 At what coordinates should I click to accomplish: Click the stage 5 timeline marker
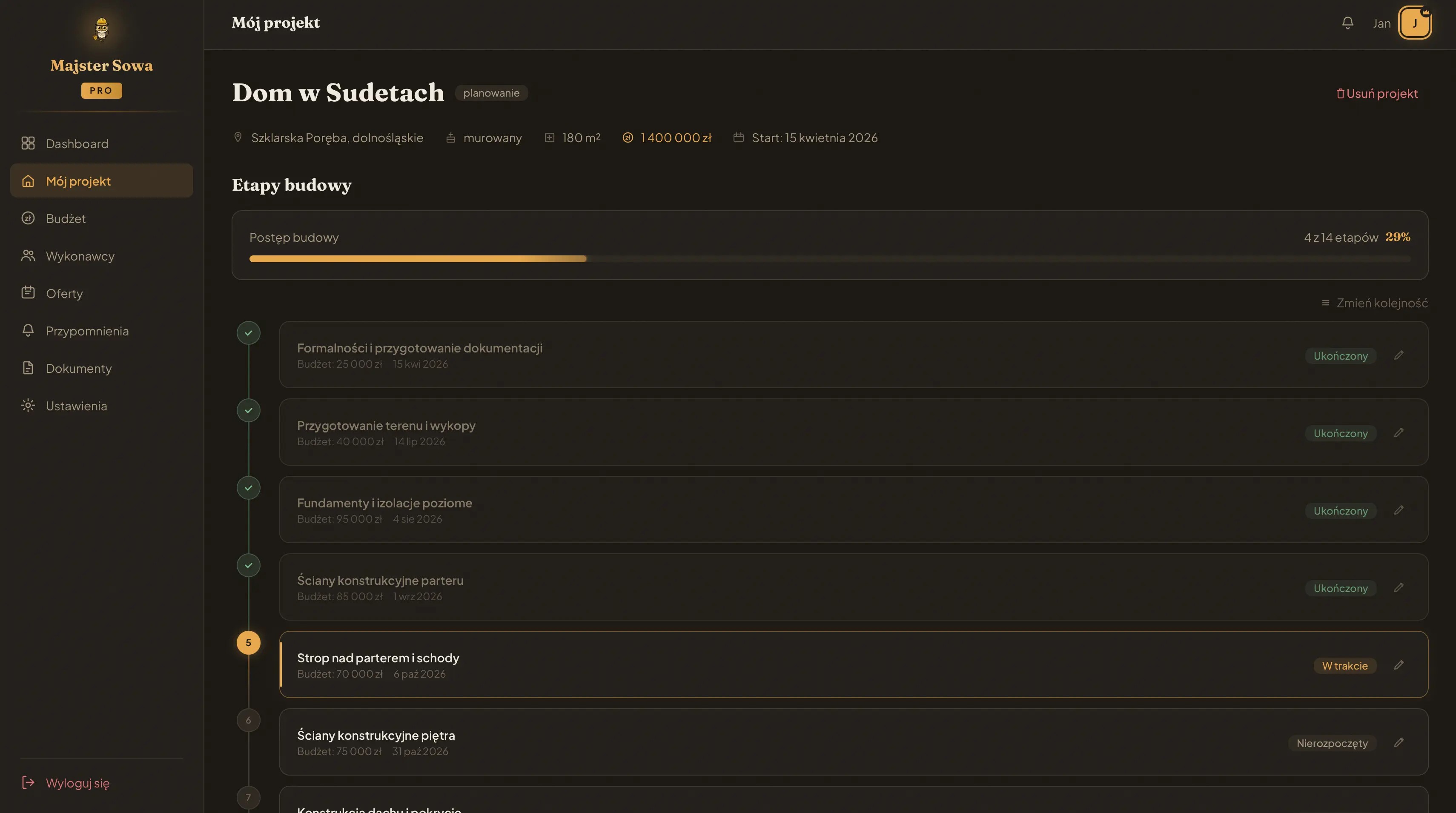248,642
